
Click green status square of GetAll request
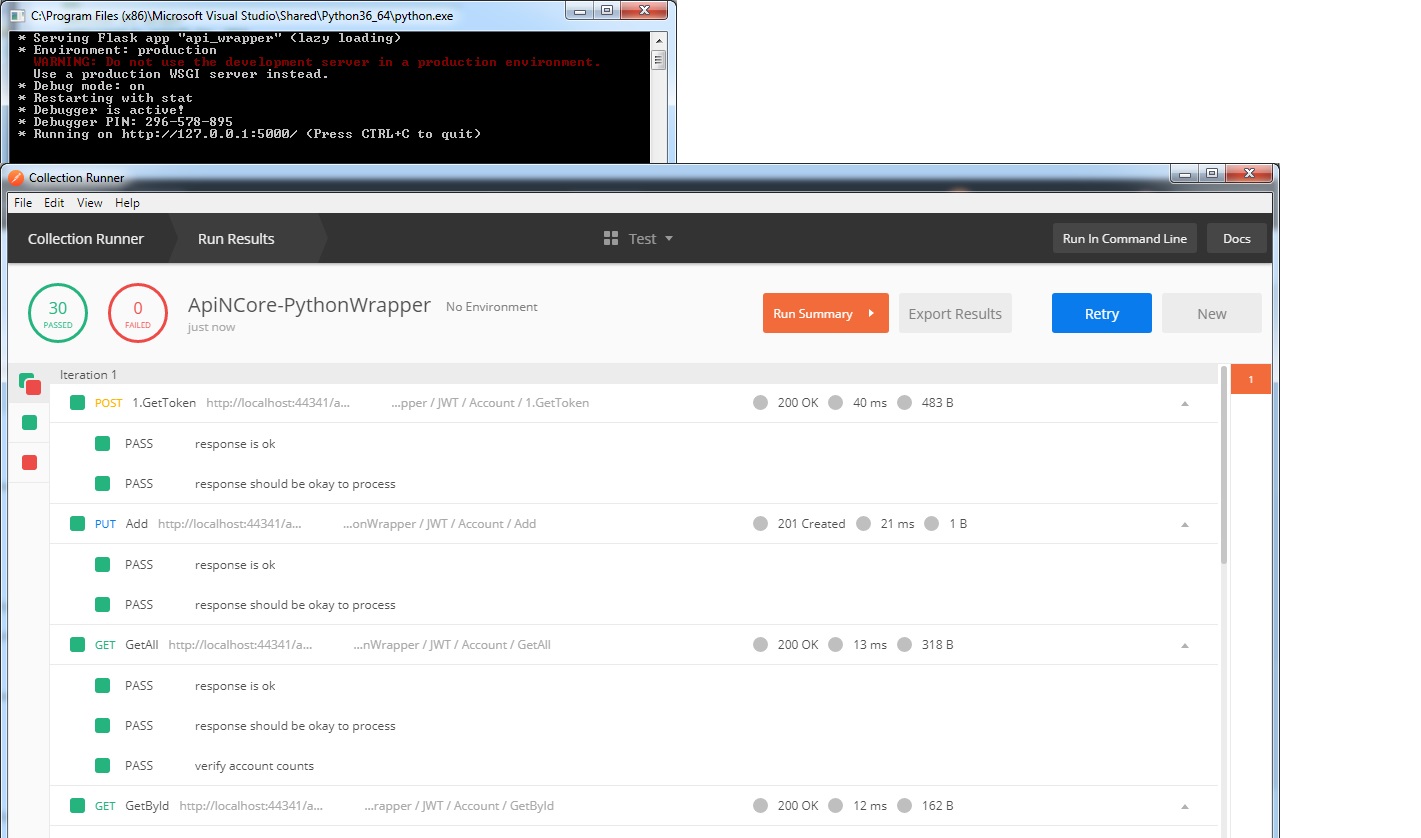coord(77,645)
